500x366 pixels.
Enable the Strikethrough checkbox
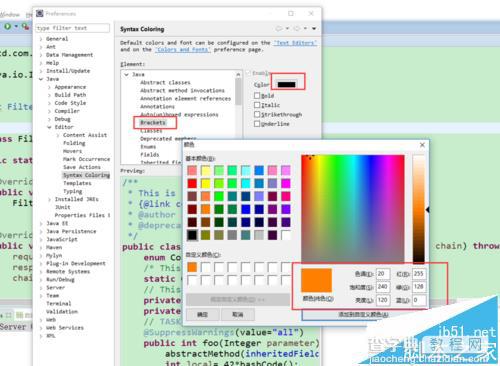pos(257,114)
